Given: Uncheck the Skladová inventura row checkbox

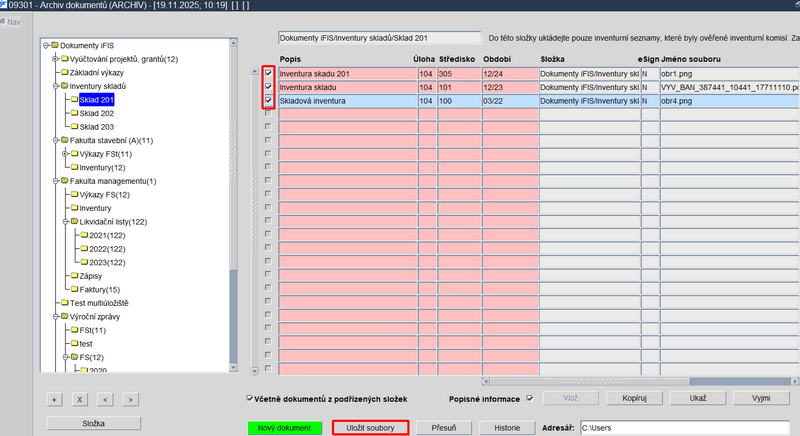Looking at the screenshot, I should tap(268, 100).
